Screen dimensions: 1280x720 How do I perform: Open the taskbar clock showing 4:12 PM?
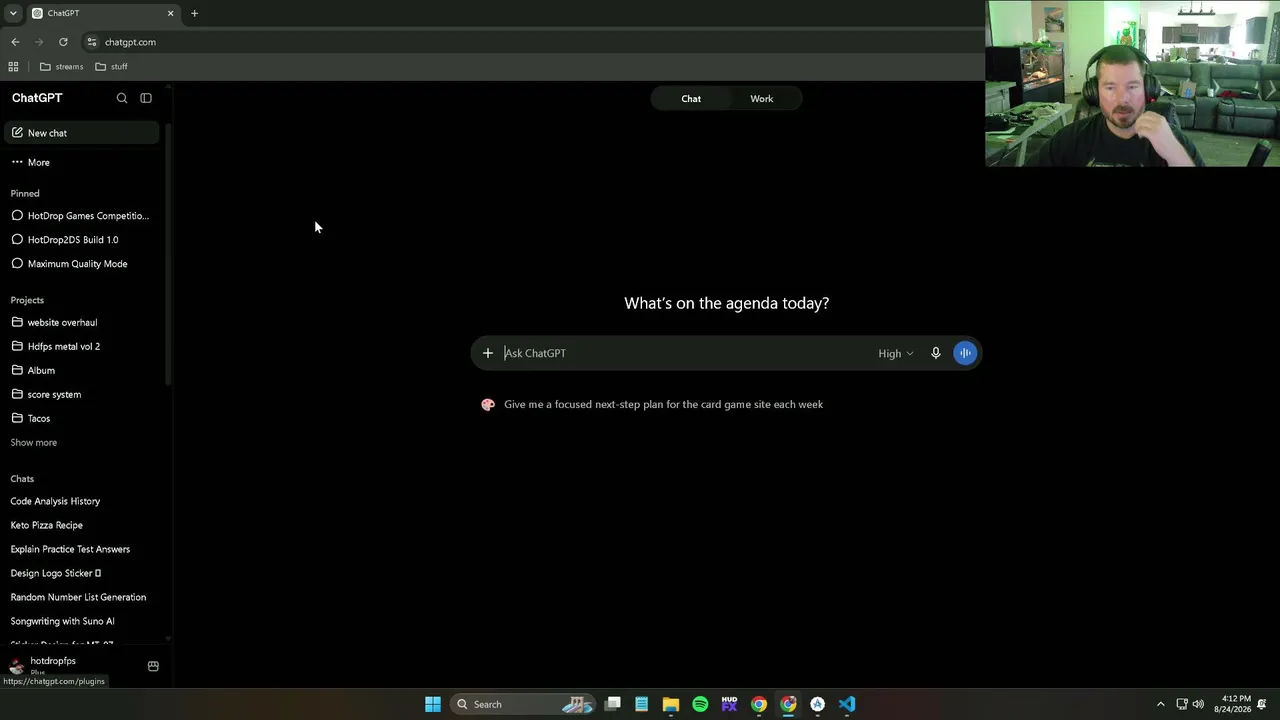pos(1232,704)
